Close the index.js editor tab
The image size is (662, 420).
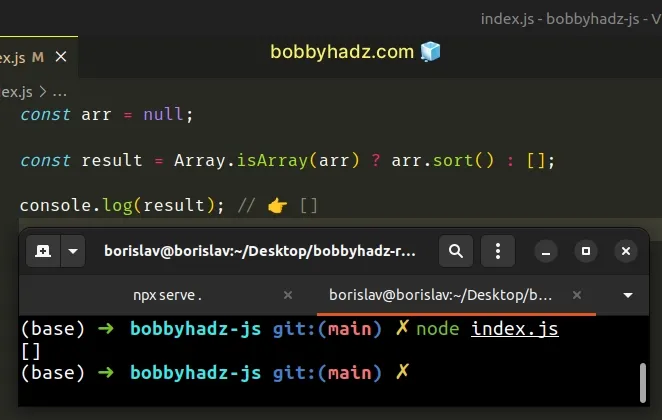[x=61, y=57]
